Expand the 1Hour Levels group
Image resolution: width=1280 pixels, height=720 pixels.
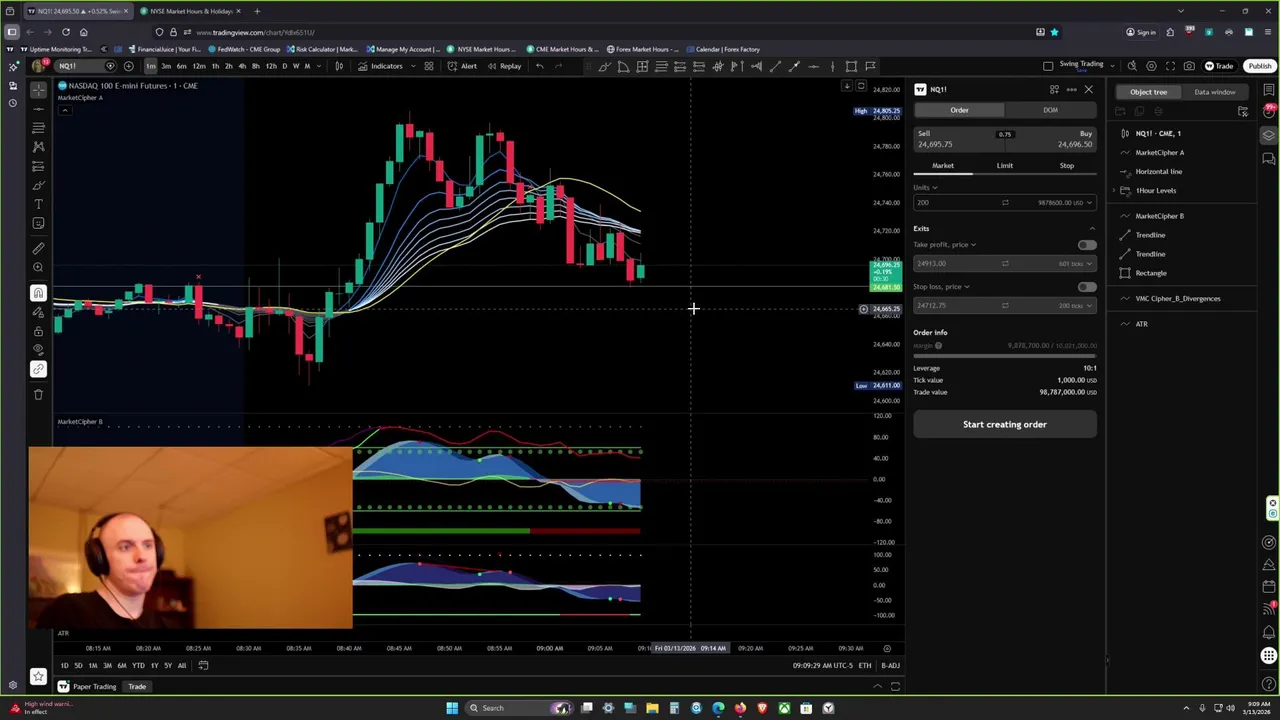click(1115, 191)
